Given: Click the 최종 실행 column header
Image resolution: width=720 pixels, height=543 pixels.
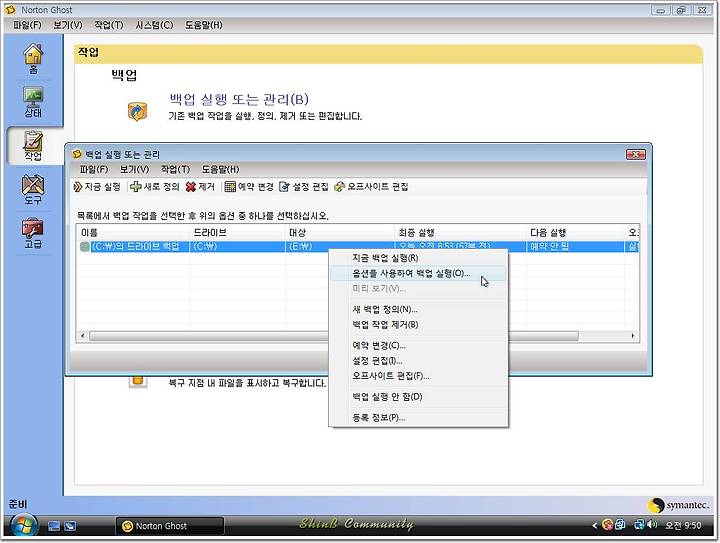Looking at the screenshot, I should point(461,233).
